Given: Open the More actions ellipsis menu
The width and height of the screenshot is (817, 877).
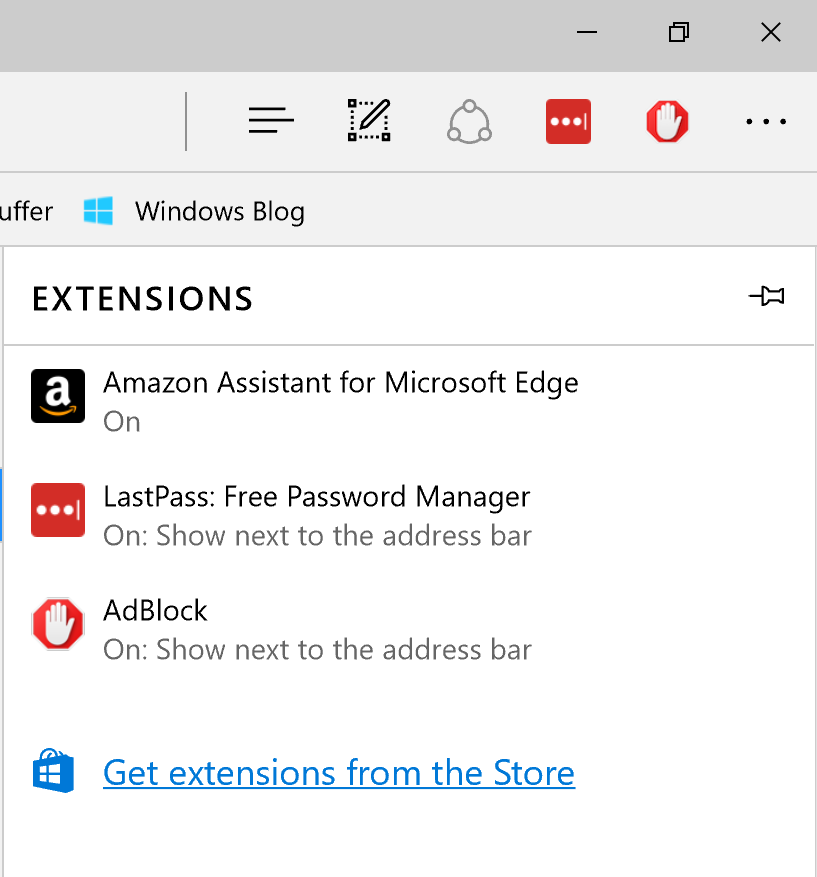Looking at the screenshot, I should pyautogui.click(x=766, y=122).
